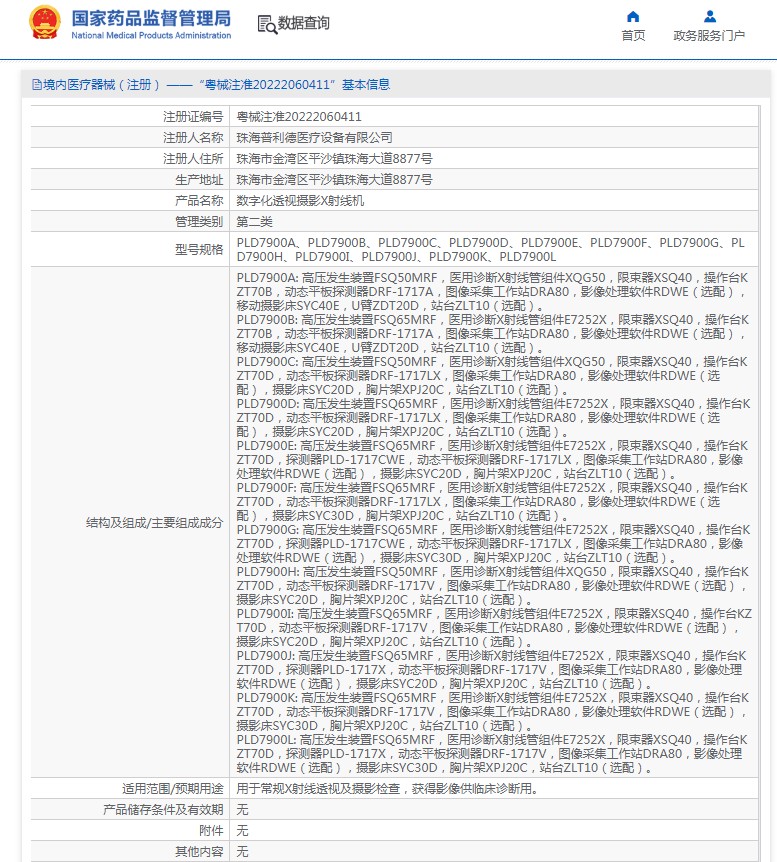Select 珠海普利德医疗设备有限公司 company name
The width and height of the screenshot is (777, 862).
[x=315, y=137]
